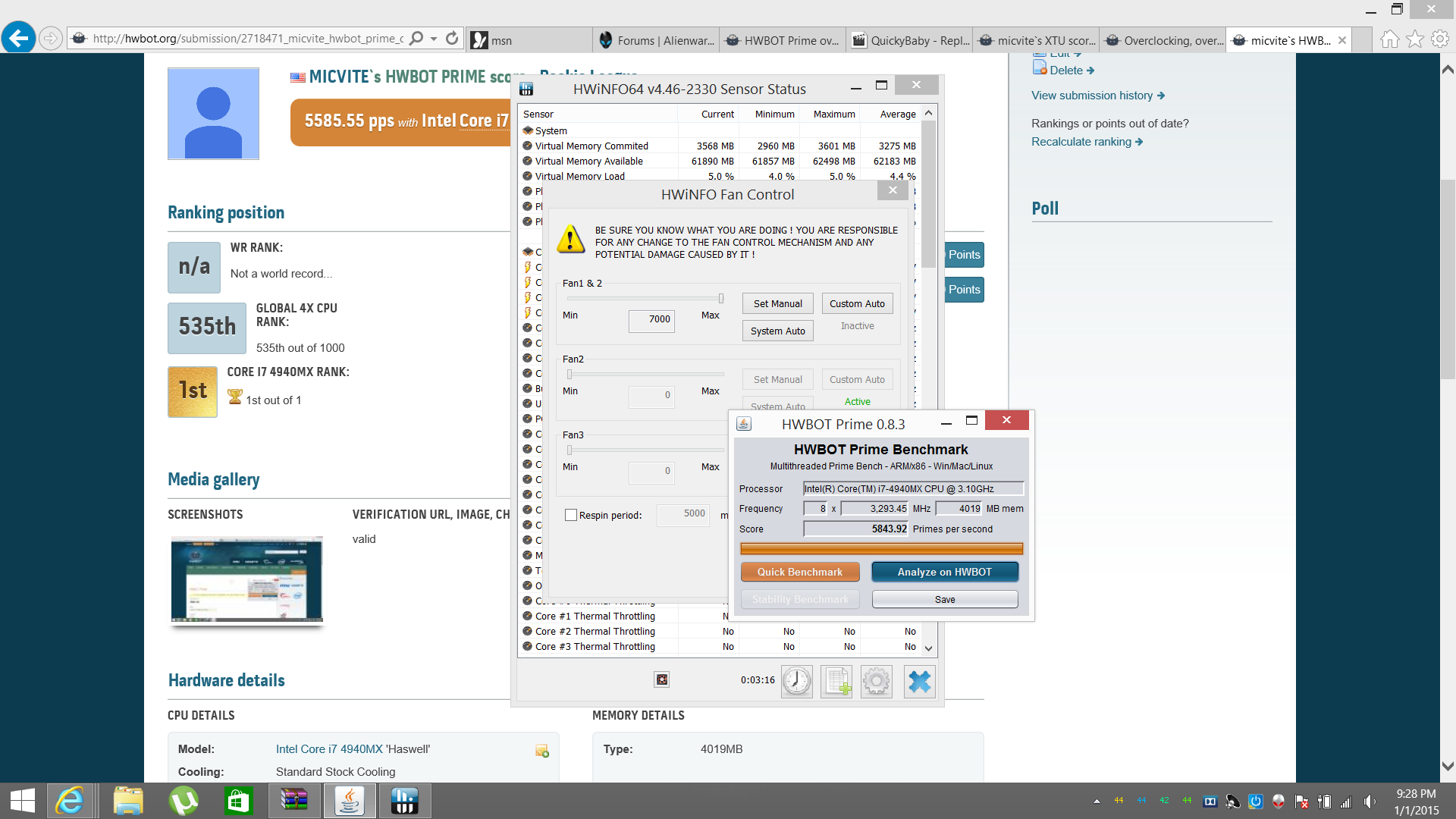Click the logging start icon with green plus

point(837,681)
